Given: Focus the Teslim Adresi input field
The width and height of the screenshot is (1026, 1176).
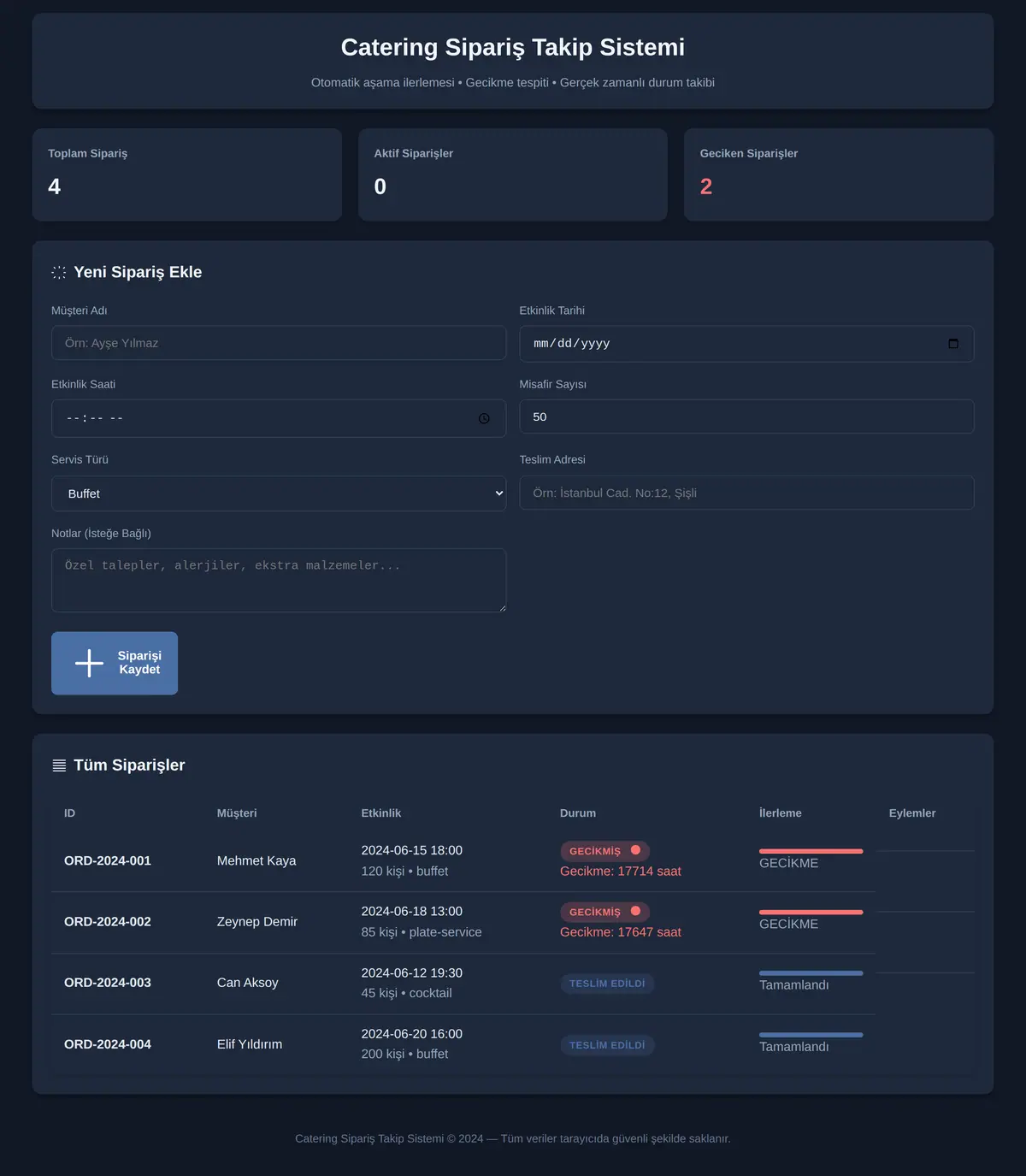Looking at the screenshot, I should coord(746,493).
